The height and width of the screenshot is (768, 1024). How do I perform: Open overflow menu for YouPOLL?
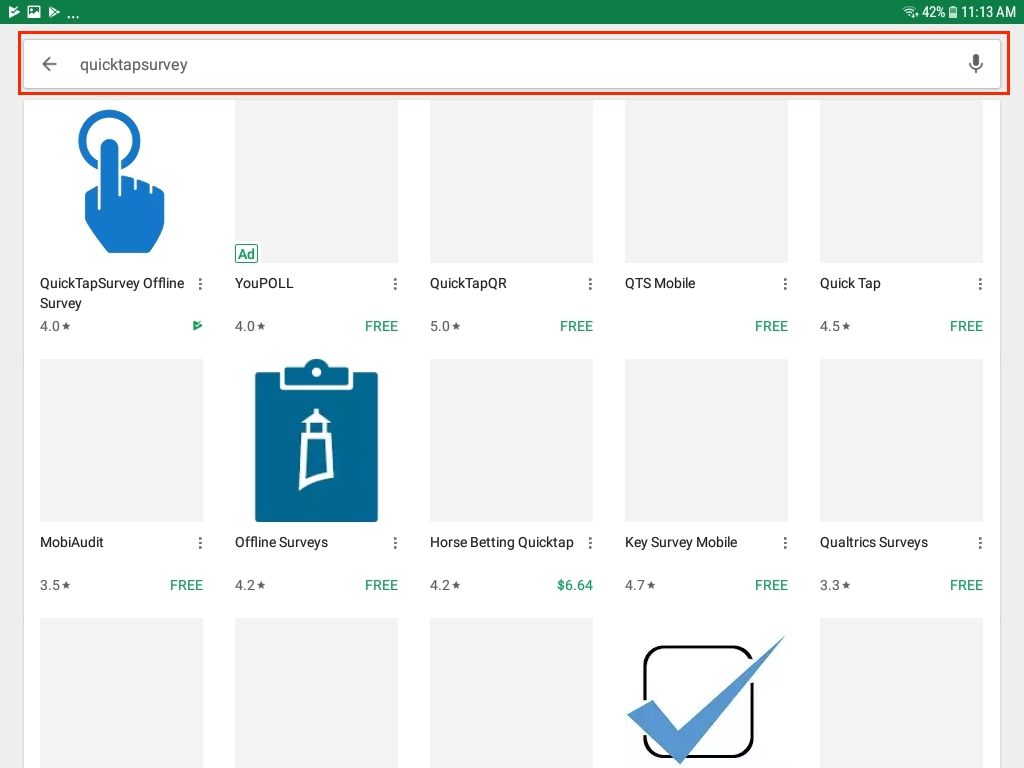[395, 283]
